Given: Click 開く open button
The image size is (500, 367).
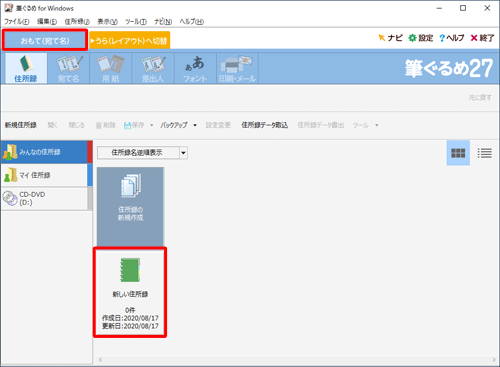Looking at the screenshot, I should click(52, 125).
